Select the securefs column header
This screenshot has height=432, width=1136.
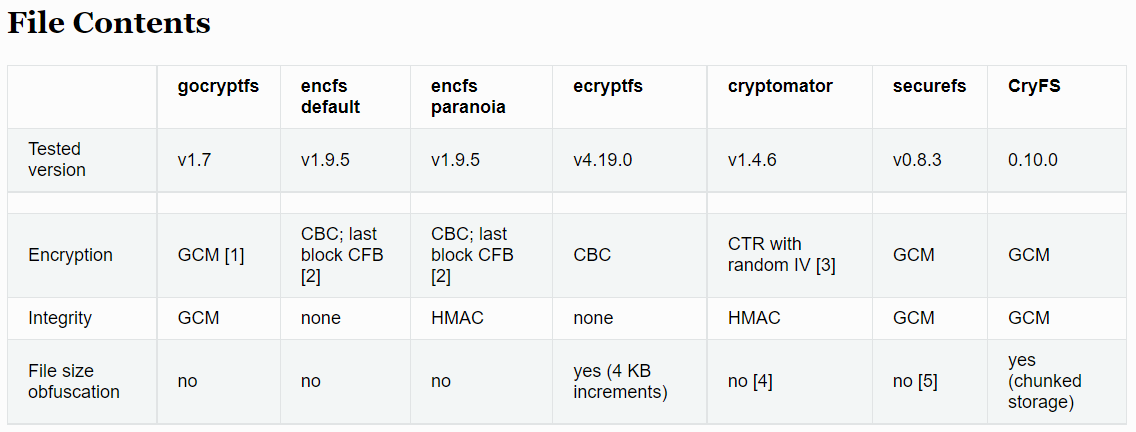929,86
